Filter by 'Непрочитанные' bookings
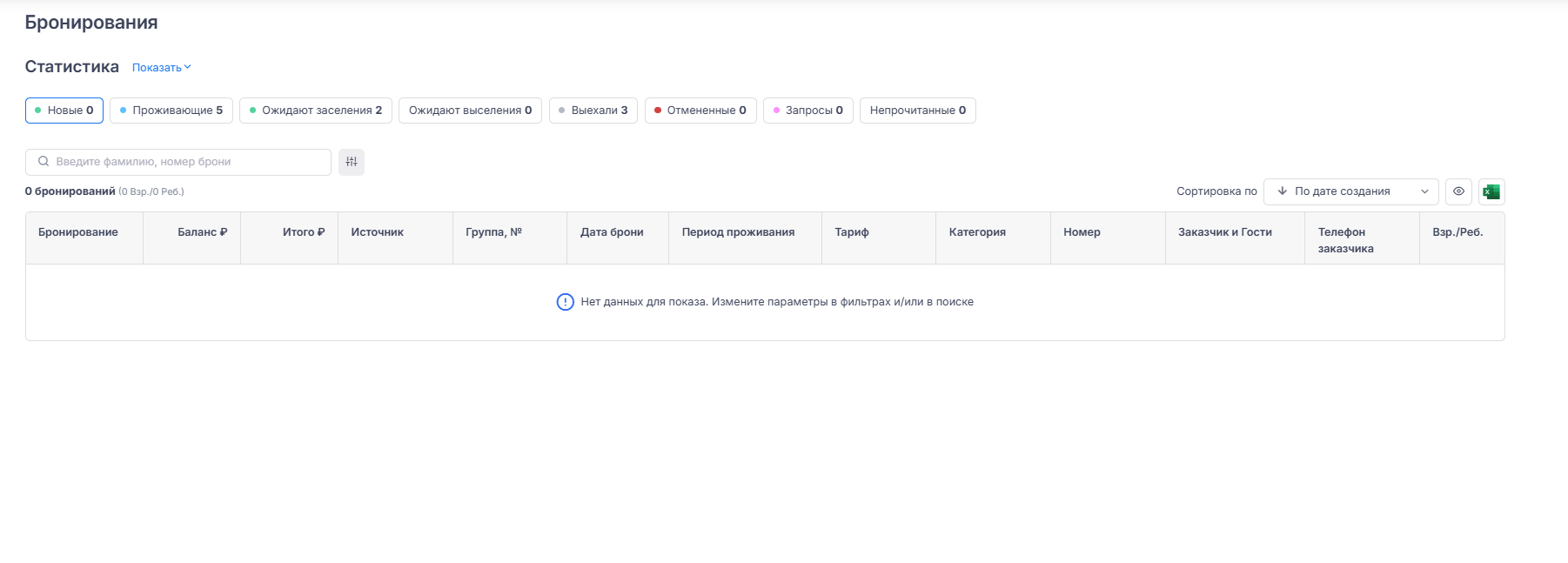Screen dimensions: 1568x563 [917, 111]
